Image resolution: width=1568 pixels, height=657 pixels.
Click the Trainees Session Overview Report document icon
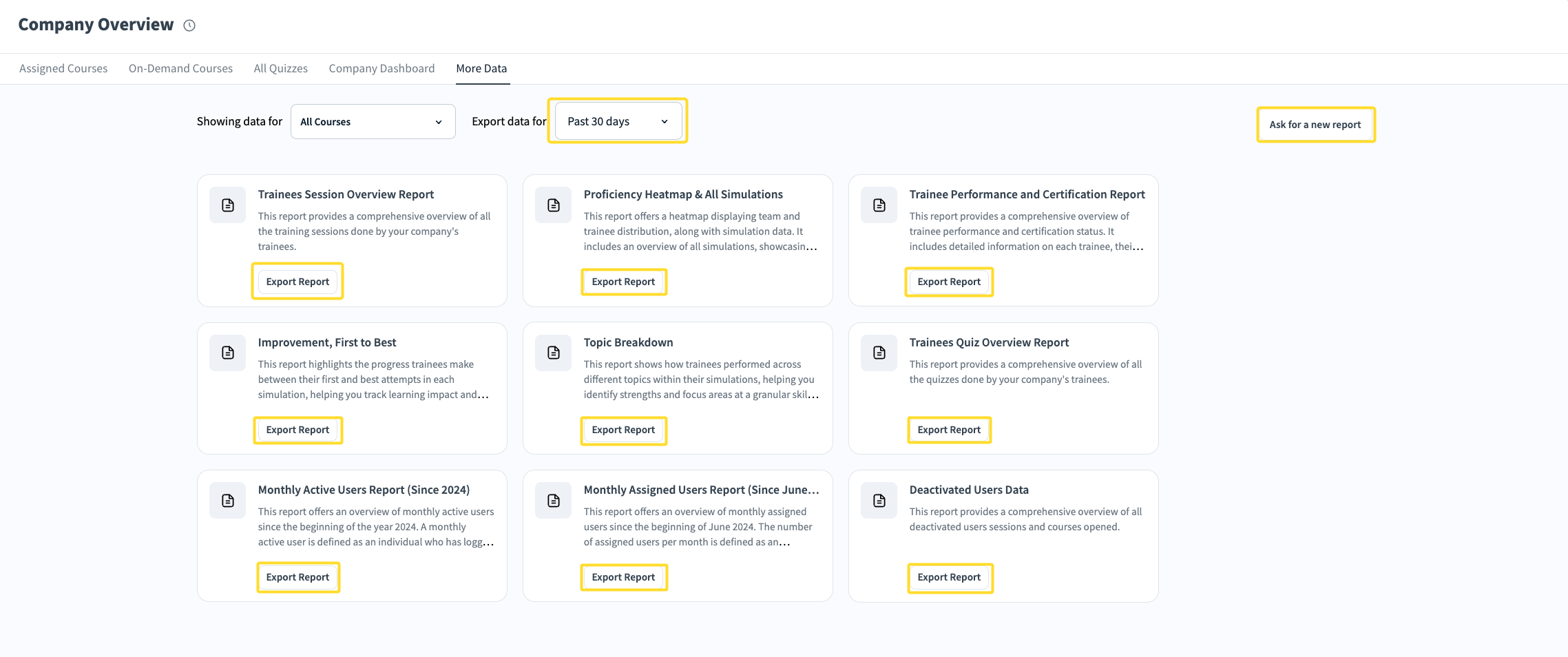[x=228, y=205]
